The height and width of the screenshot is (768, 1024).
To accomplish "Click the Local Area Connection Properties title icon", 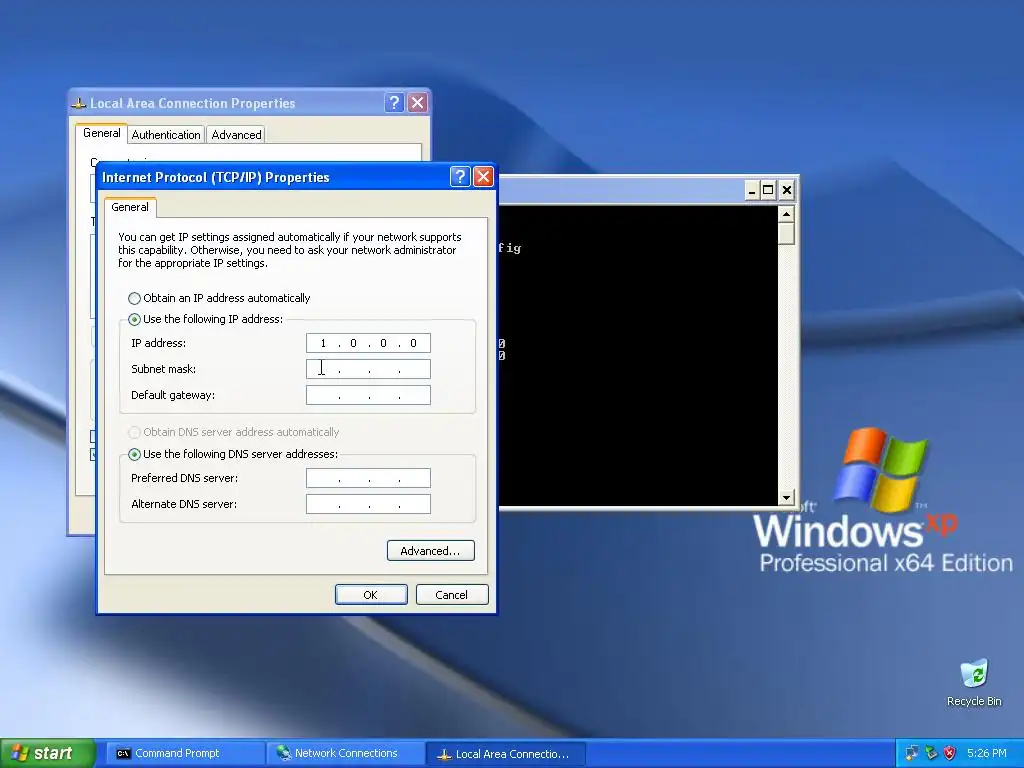I will (x=79, y=103).
